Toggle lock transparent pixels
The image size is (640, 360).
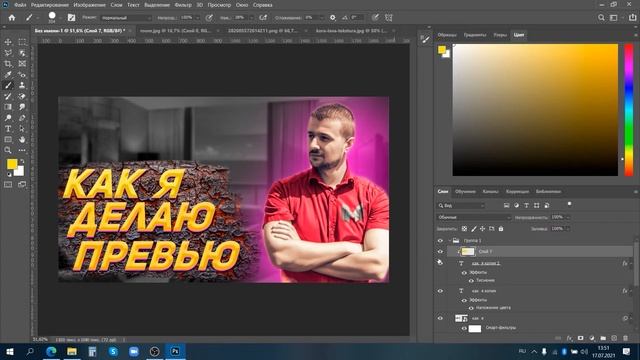pyautogui.click(x=464, y=229)
